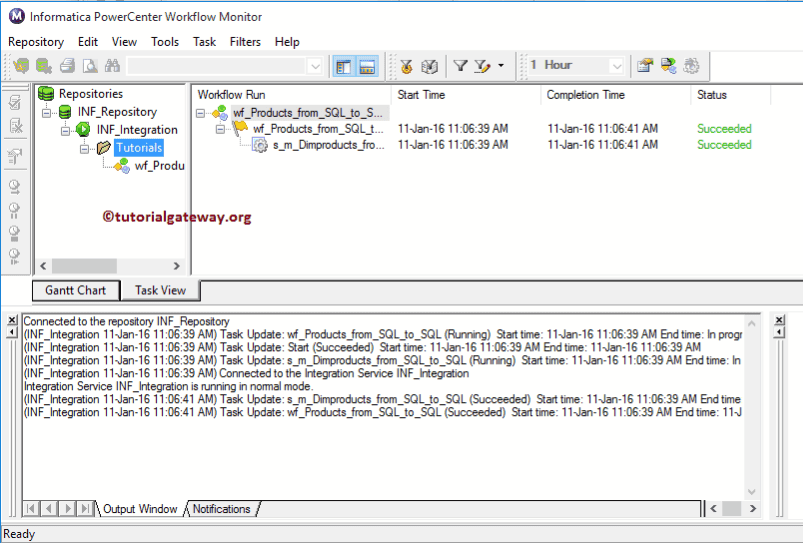Screen dimensions: 803x543
Task: Collapse the INF_Integration tree node
Action: (x=66, y=130)
